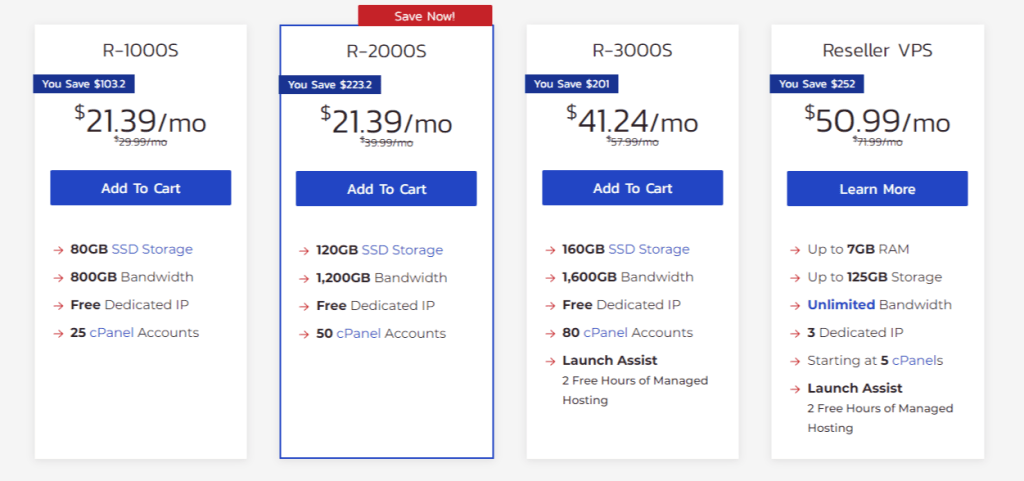Add the R-1000S plan to cart
The image size is (1024, 481).
coord(140,188)
